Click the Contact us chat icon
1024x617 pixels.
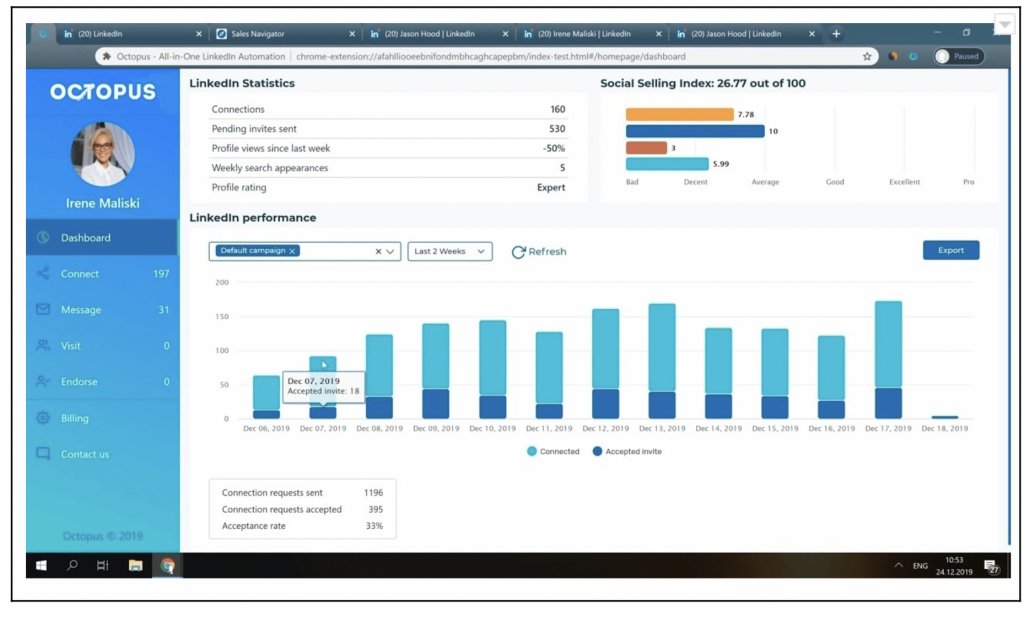coord(43,453)
